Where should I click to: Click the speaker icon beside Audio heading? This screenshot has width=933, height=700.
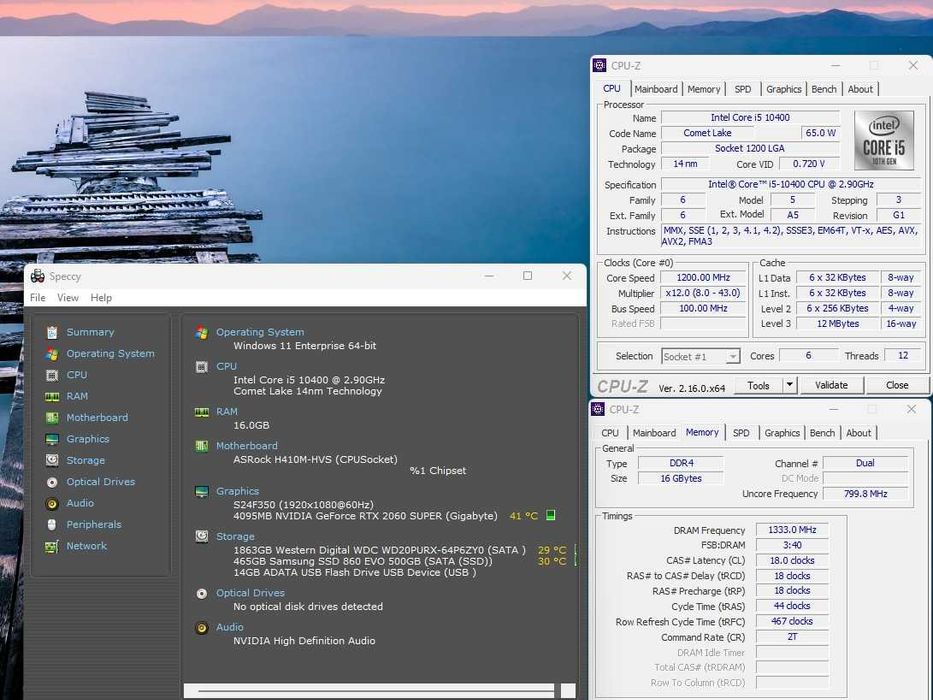point(202,627)
